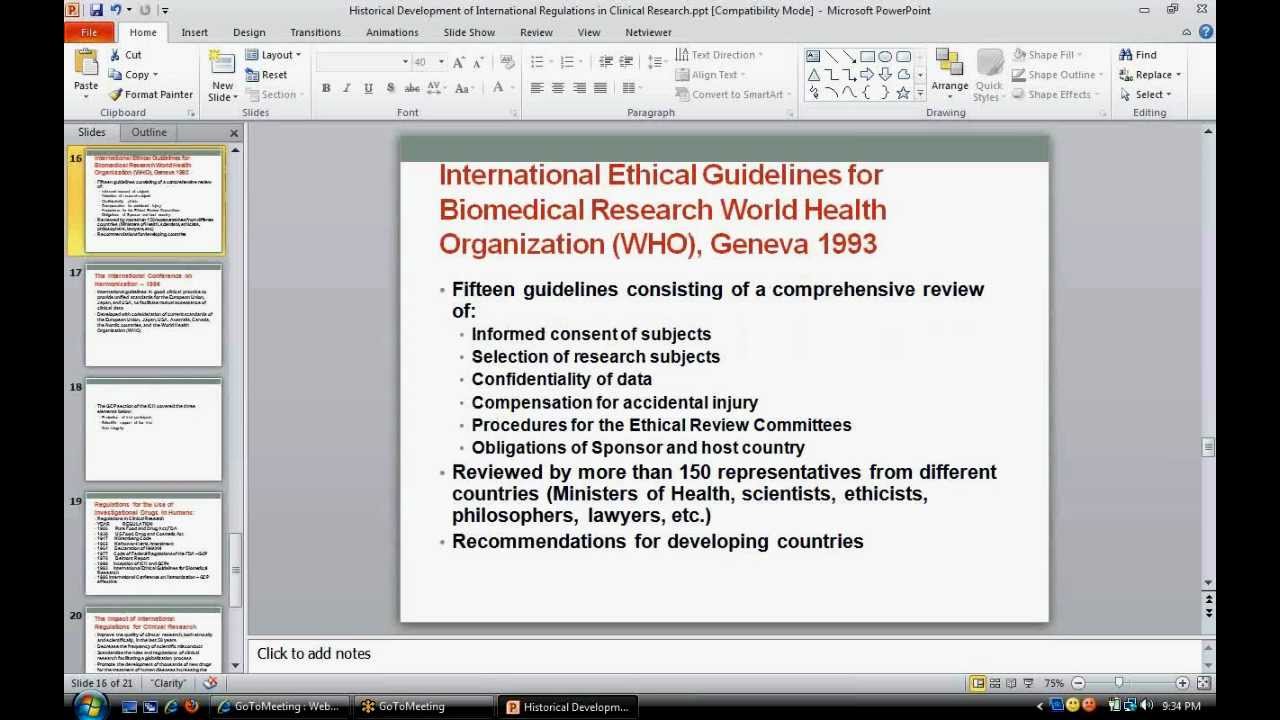Click zoom in plus button
1280x720 pixels.
click(1182, 683)
